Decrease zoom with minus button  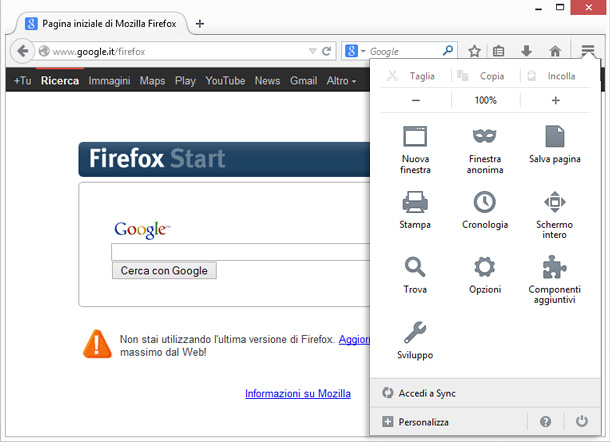[x=416, y=100]
